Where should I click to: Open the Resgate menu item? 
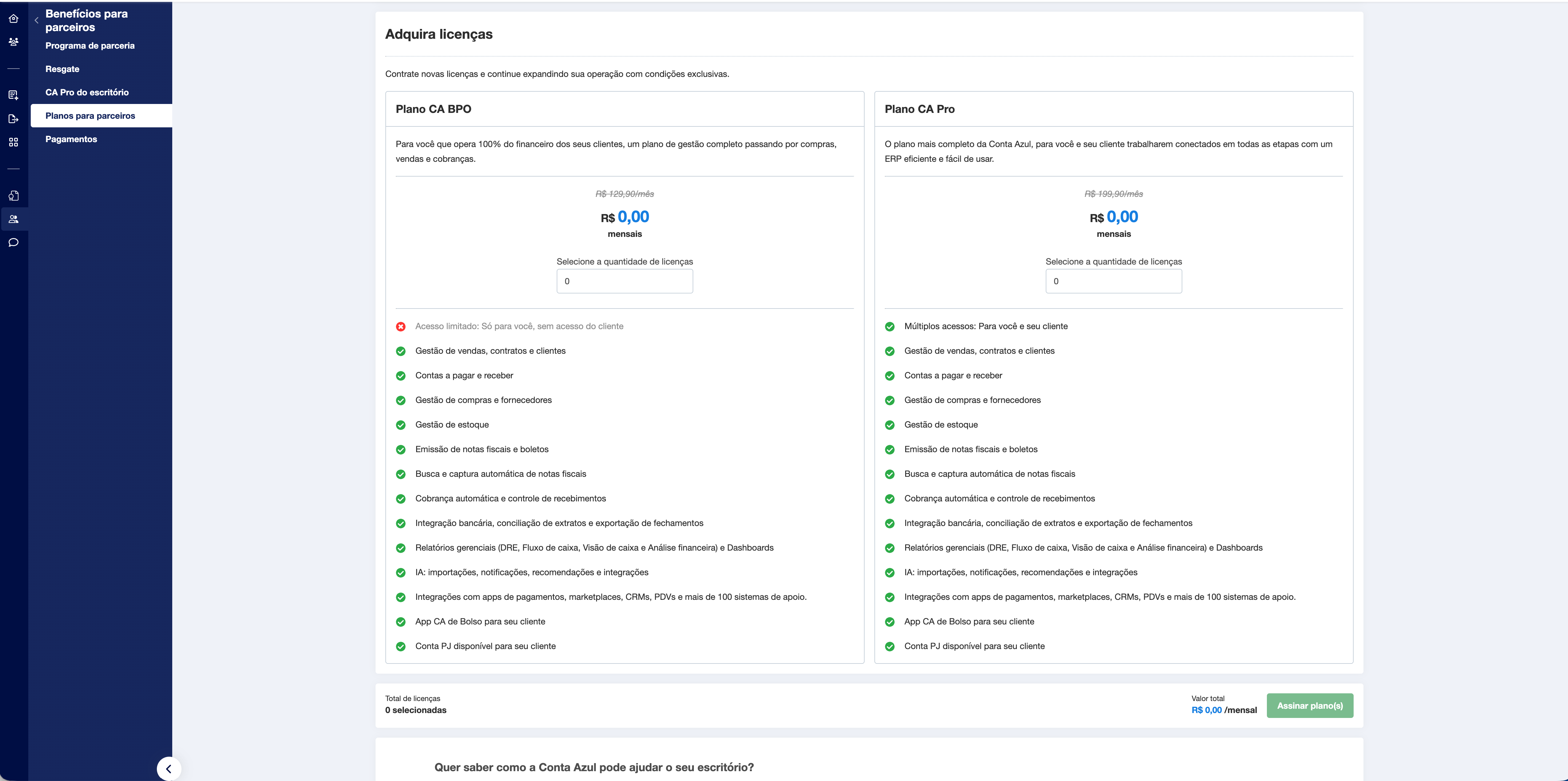coord(62,69)
